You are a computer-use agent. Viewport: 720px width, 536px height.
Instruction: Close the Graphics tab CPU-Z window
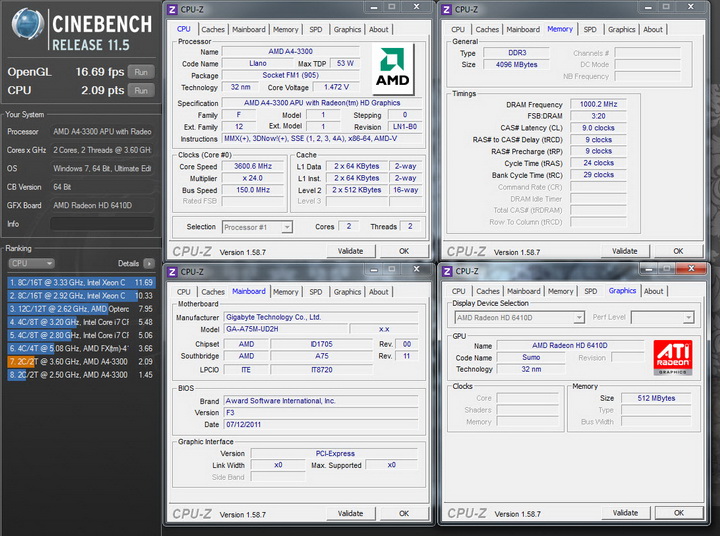click(692, 269)
